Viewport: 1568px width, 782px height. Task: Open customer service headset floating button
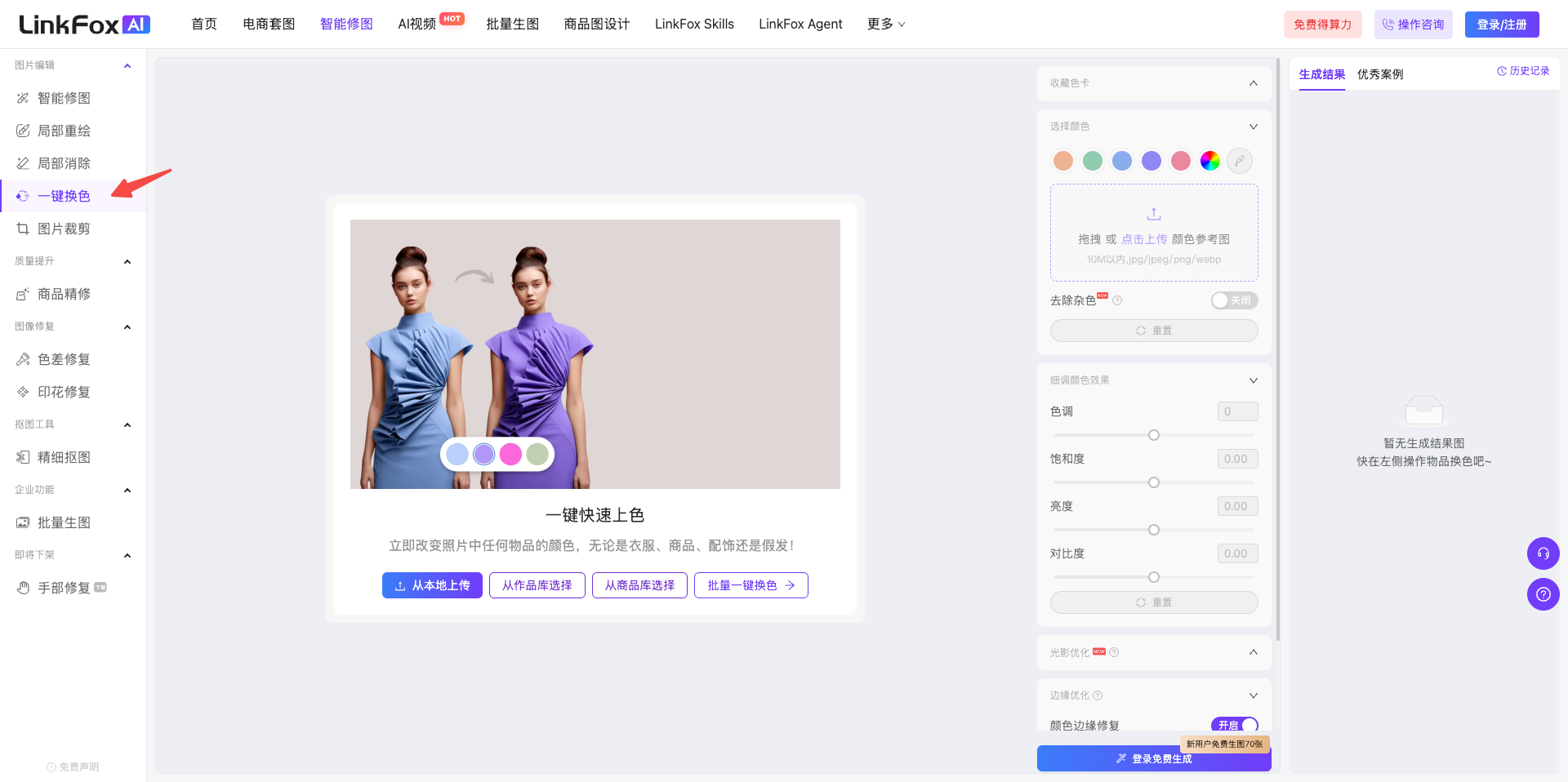[x=1543, y=553]
